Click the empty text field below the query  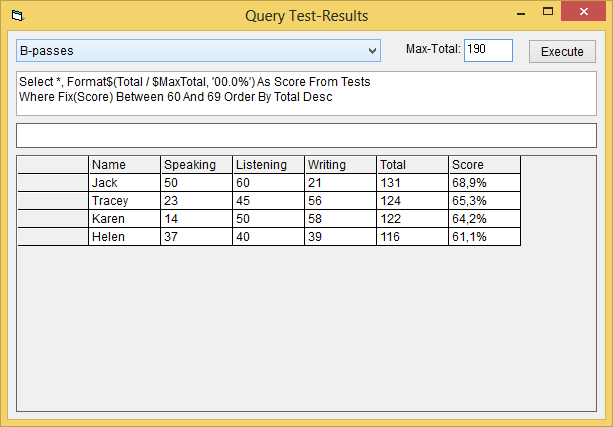pyautogui.click(x=306, y=135)
